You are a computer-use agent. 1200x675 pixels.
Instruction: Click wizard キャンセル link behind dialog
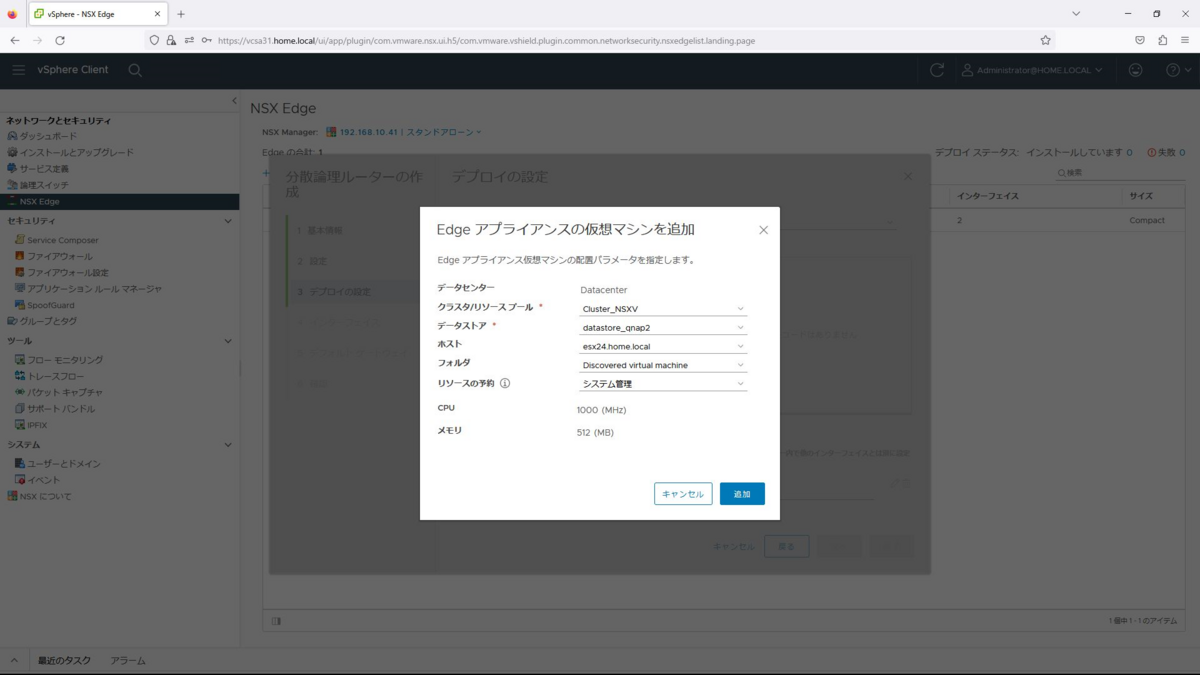733,547
